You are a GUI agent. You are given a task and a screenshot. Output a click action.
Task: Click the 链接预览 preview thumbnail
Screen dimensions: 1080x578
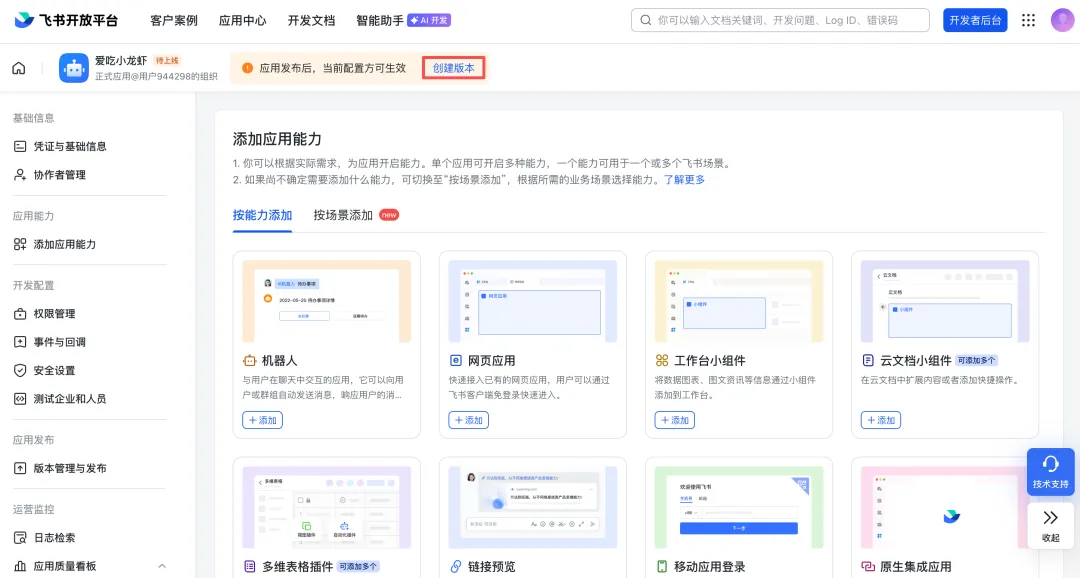point(532,507)
